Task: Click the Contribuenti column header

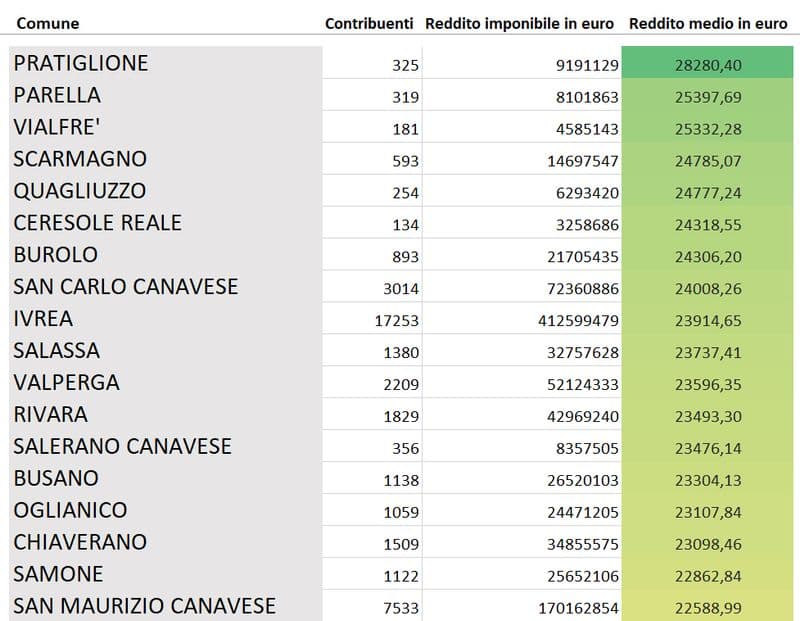Action: [370, 23]
